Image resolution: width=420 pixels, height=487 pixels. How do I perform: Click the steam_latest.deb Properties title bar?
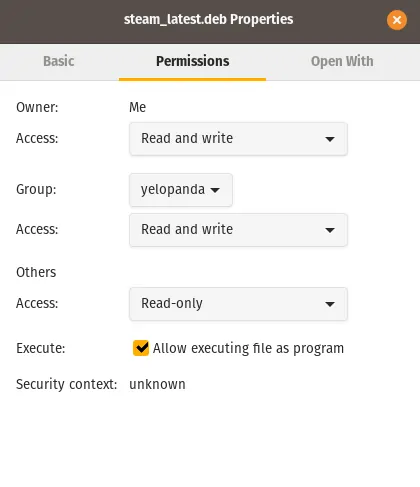click(209, 19)
